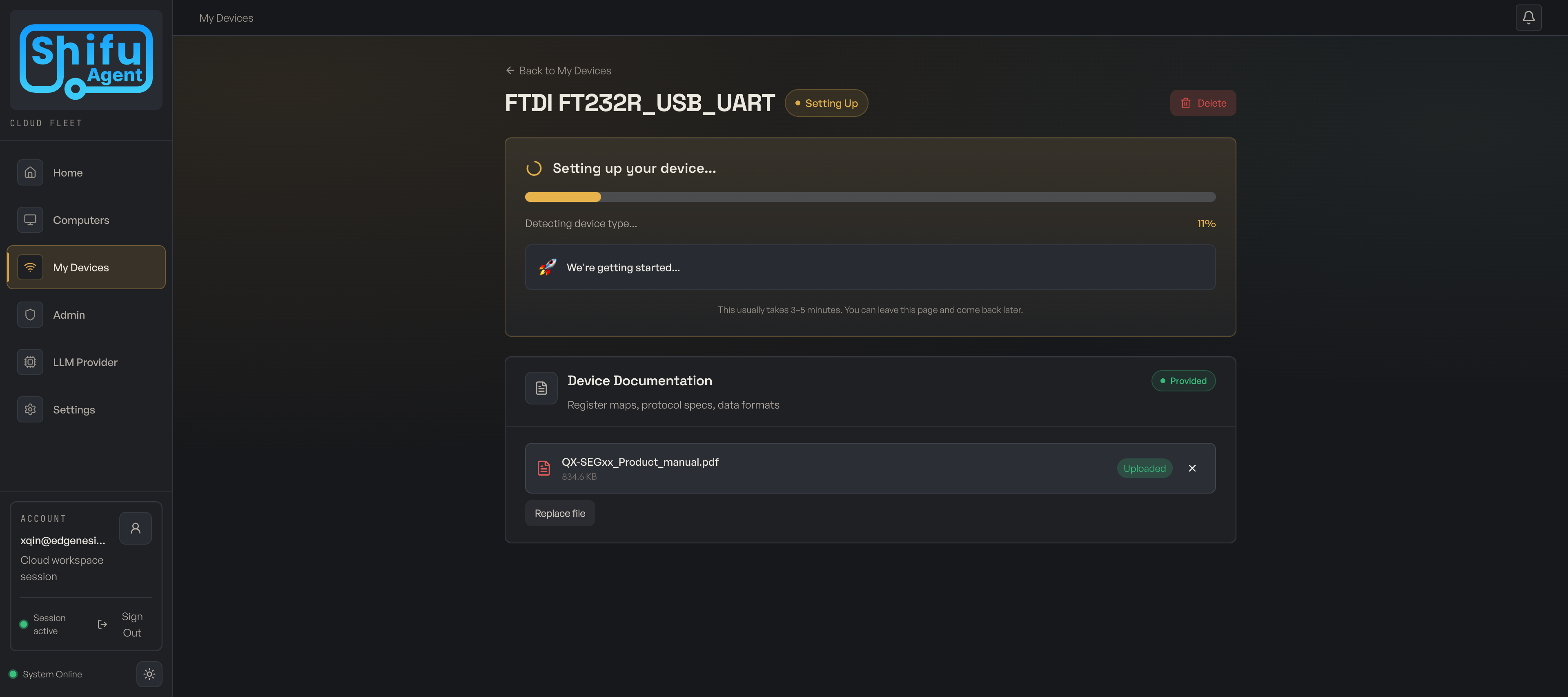
Task: Click the Replace file button
Action: tap(559, 512)
